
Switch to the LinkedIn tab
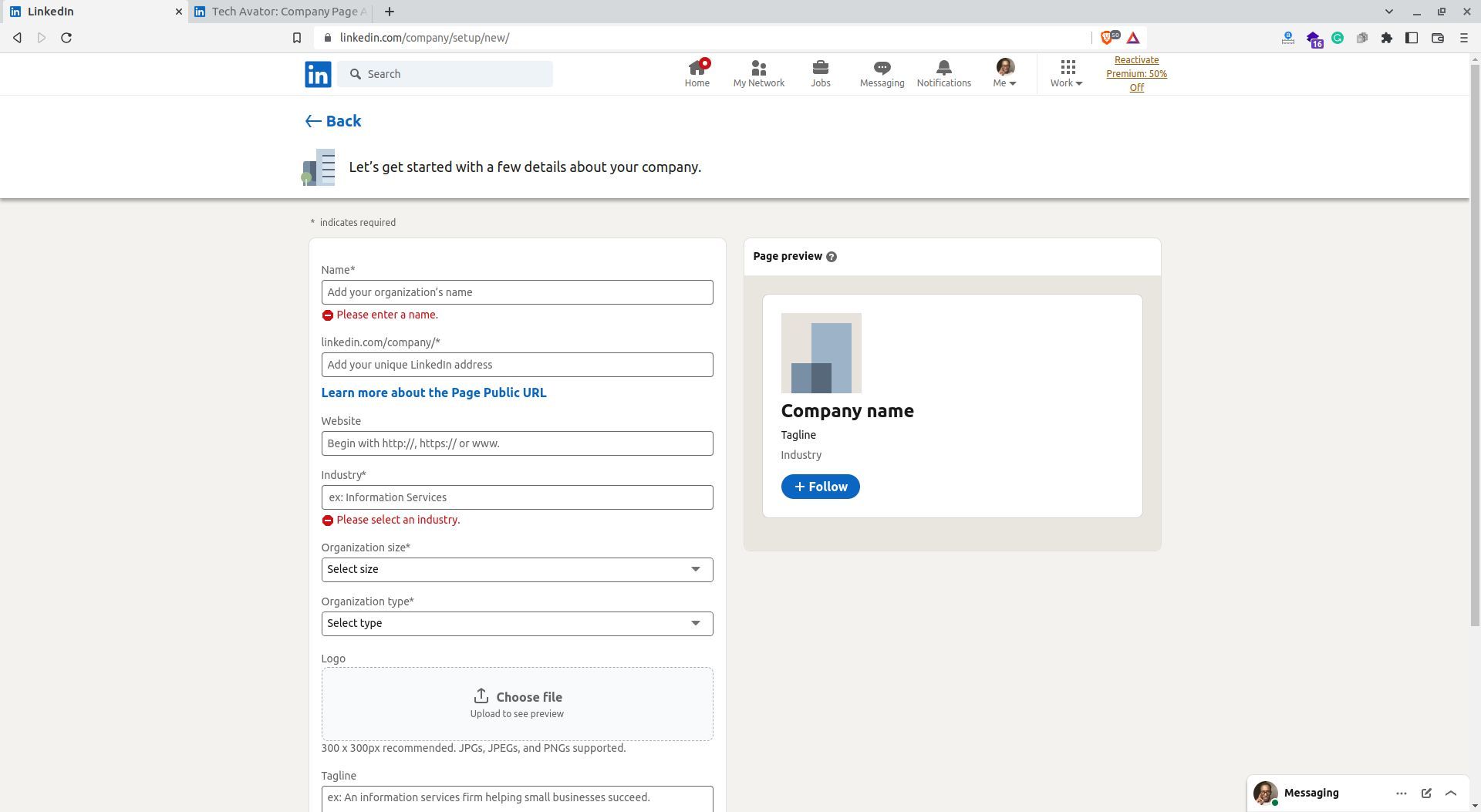click(93, 12)
